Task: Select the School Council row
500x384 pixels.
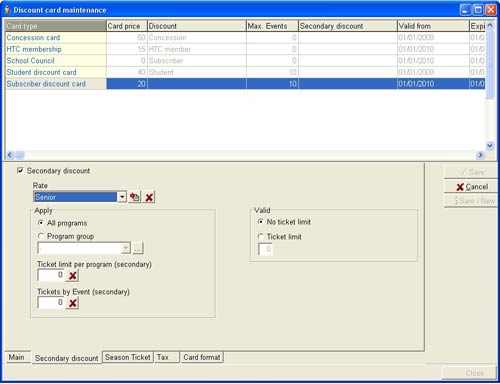Action: click(245, 61)
